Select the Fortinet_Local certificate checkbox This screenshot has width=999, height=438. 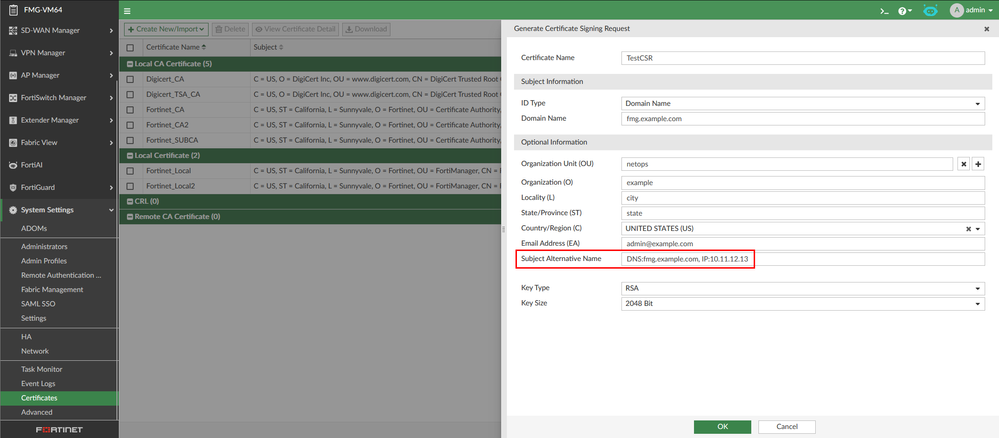130,171
